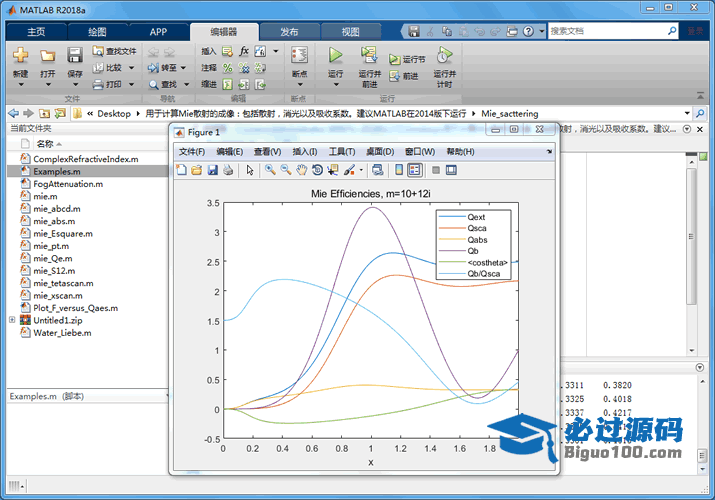
Task: Click the New file icon in the ribbon
Action: click(x=21, y=55)
